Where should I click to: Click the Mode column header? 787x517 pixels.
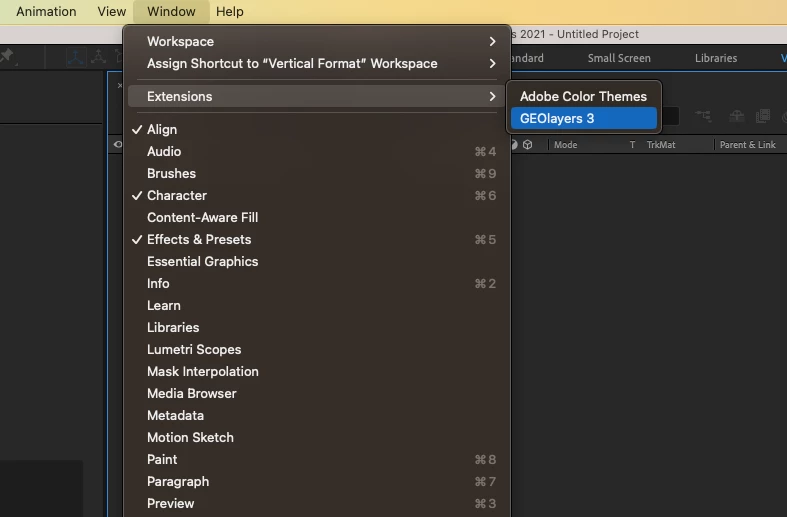[x=566, y=145]
